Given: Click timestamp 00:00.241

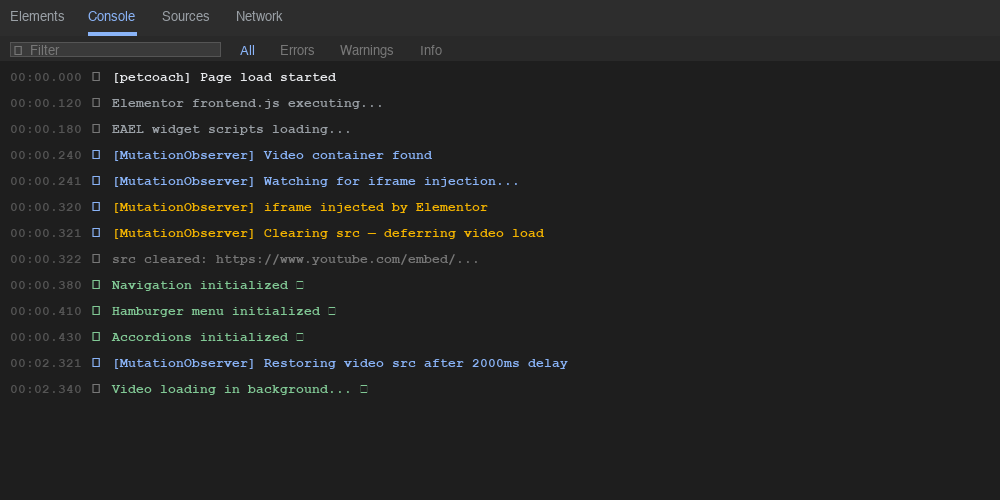Looking at the screenshot, I should [x=46, y=182].
